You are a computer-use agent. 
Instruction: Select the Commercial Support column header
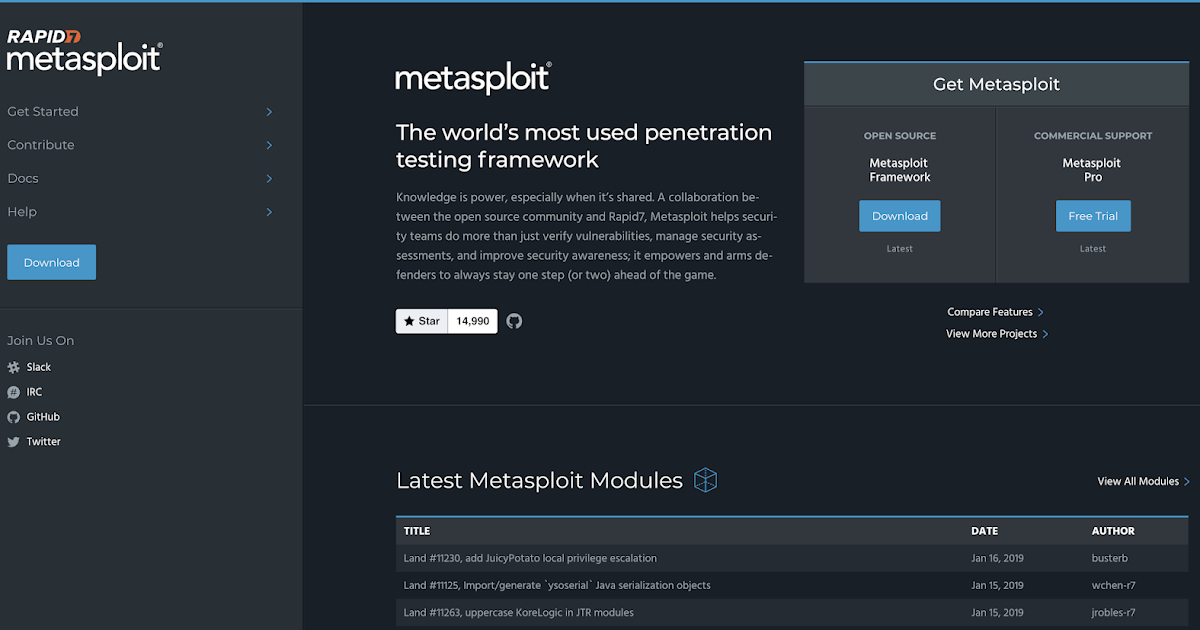(1092, 135)
